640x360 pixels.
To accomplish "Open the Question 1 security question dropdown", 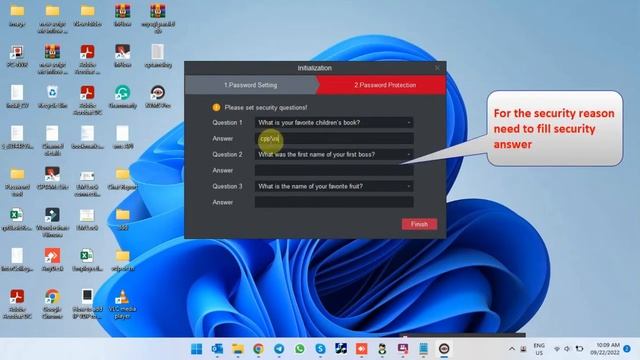I will pyautogui.click(x=334, y=122).
